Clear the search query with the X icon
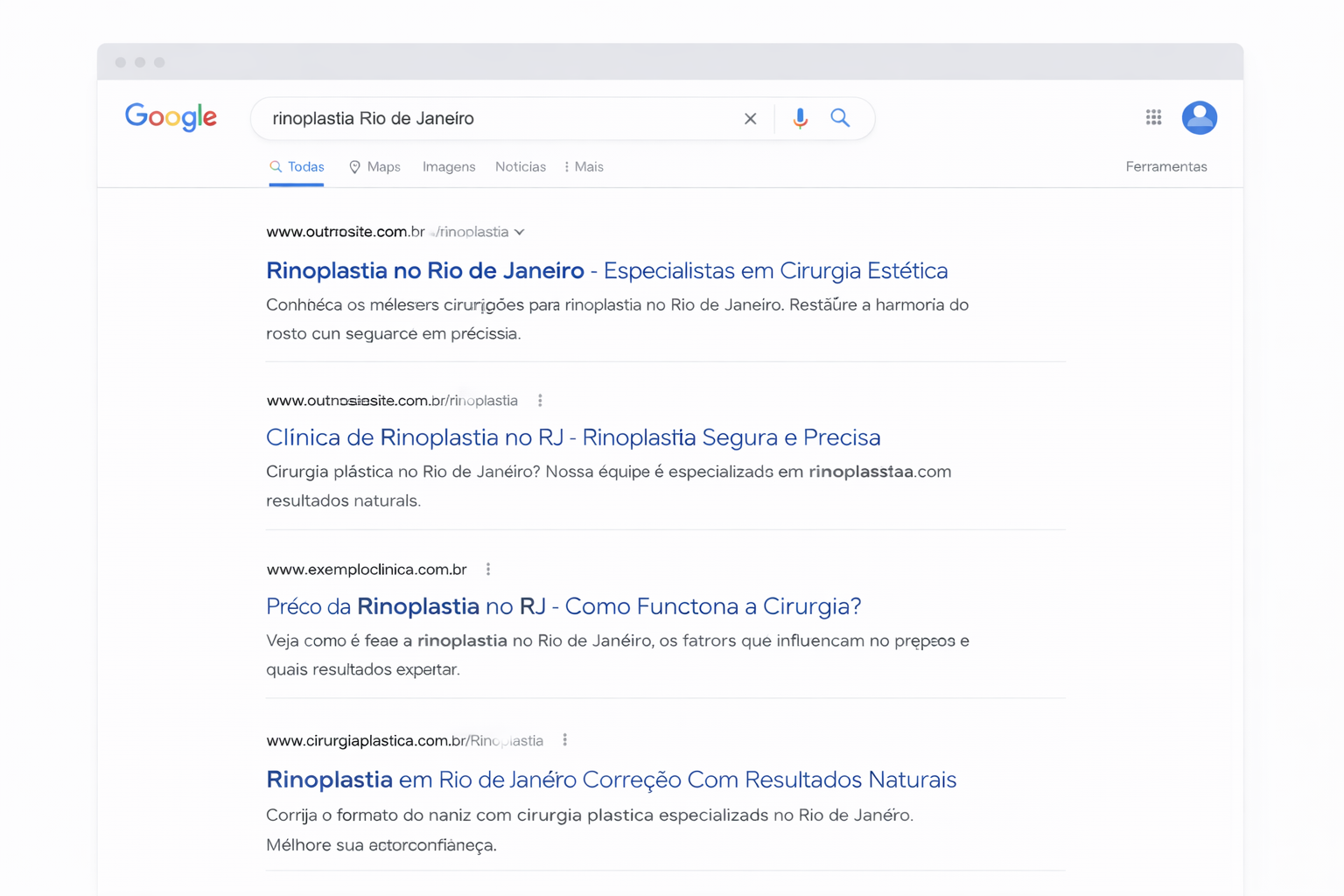 point(750,118)
